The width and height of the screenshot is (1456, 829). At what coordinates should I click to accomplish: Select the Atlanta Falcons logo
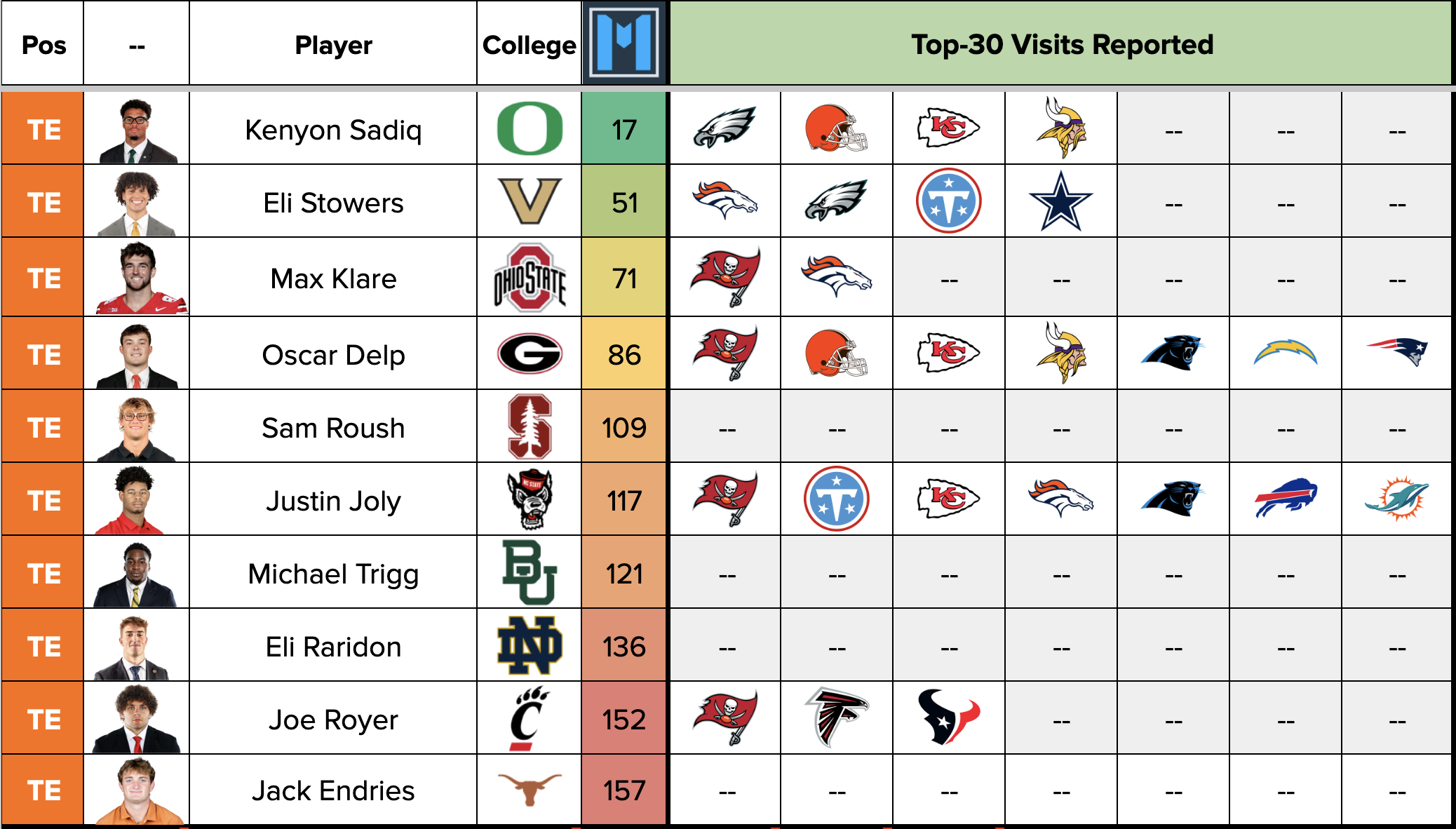click(836, 717)
